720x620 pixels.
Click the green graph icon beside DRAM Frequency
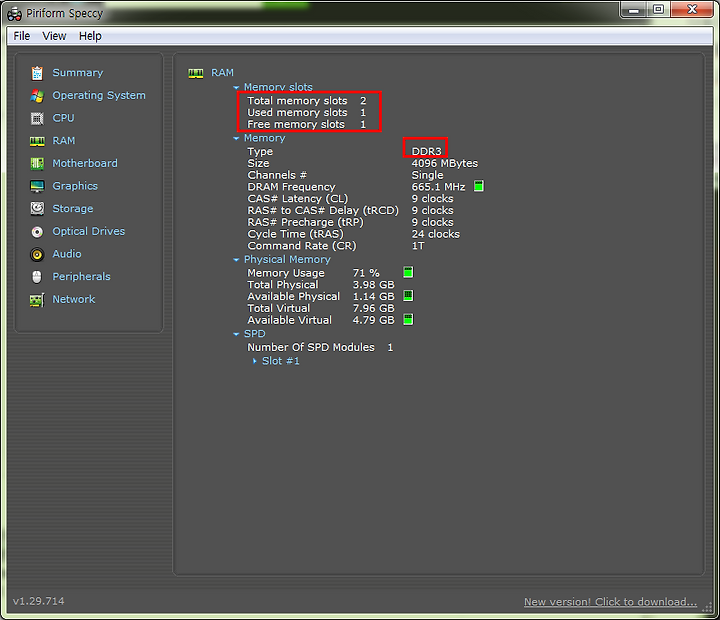[x=478, y=186]
